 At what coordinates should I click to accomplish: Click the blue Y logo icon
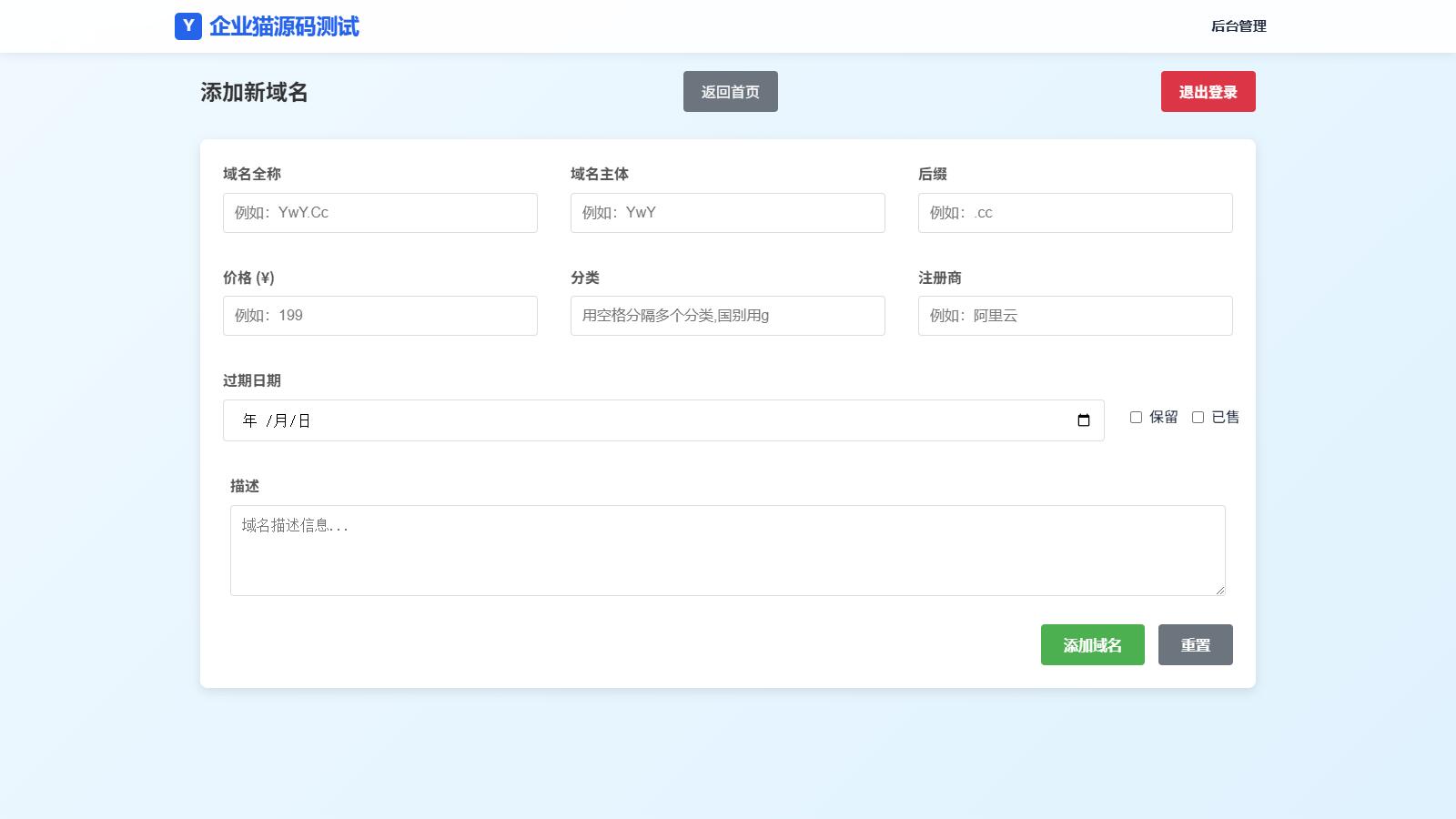click(187, 26)
